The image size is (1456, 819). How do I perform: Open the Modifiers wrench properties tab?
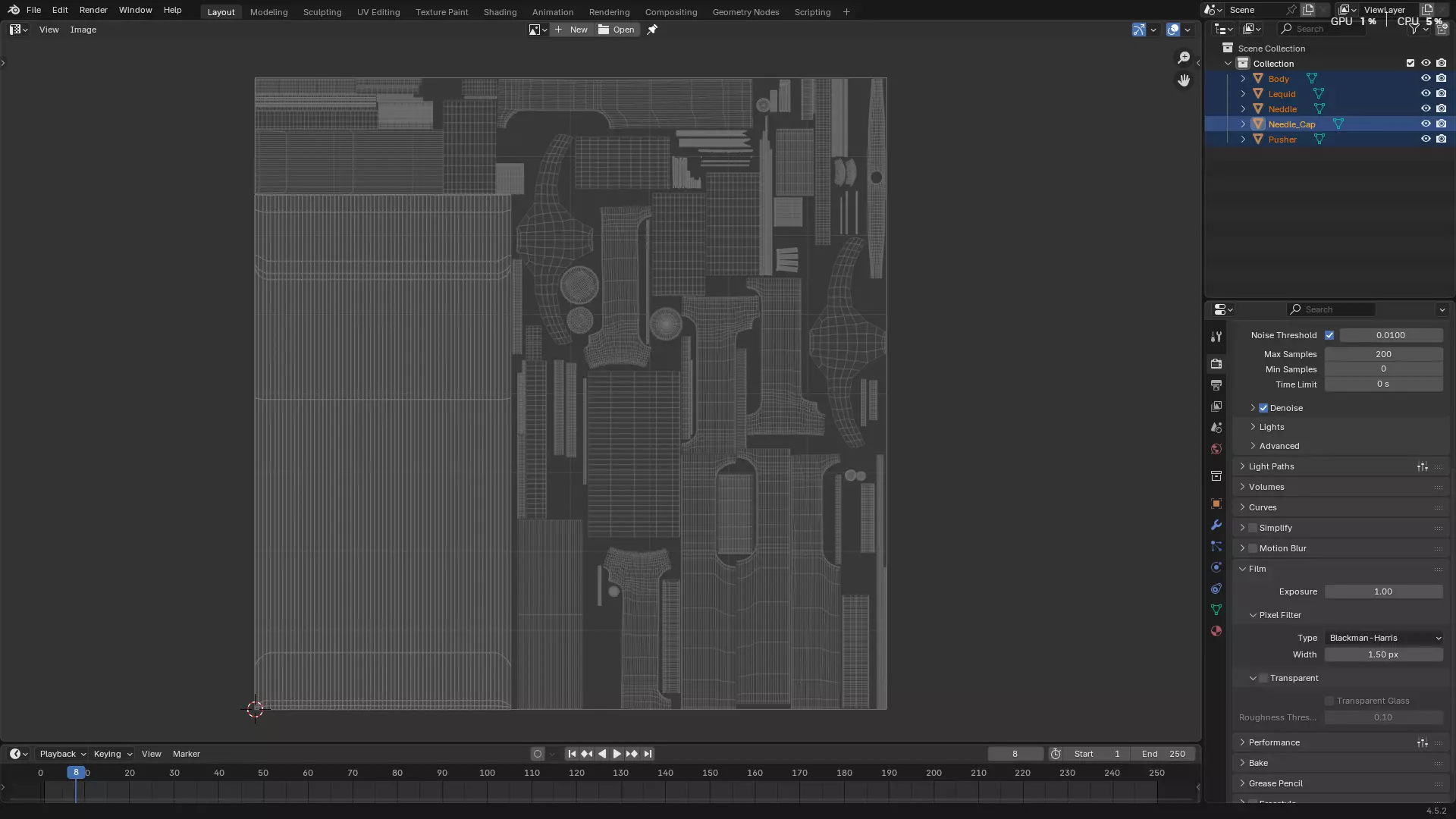click(x=1216, y=525)
